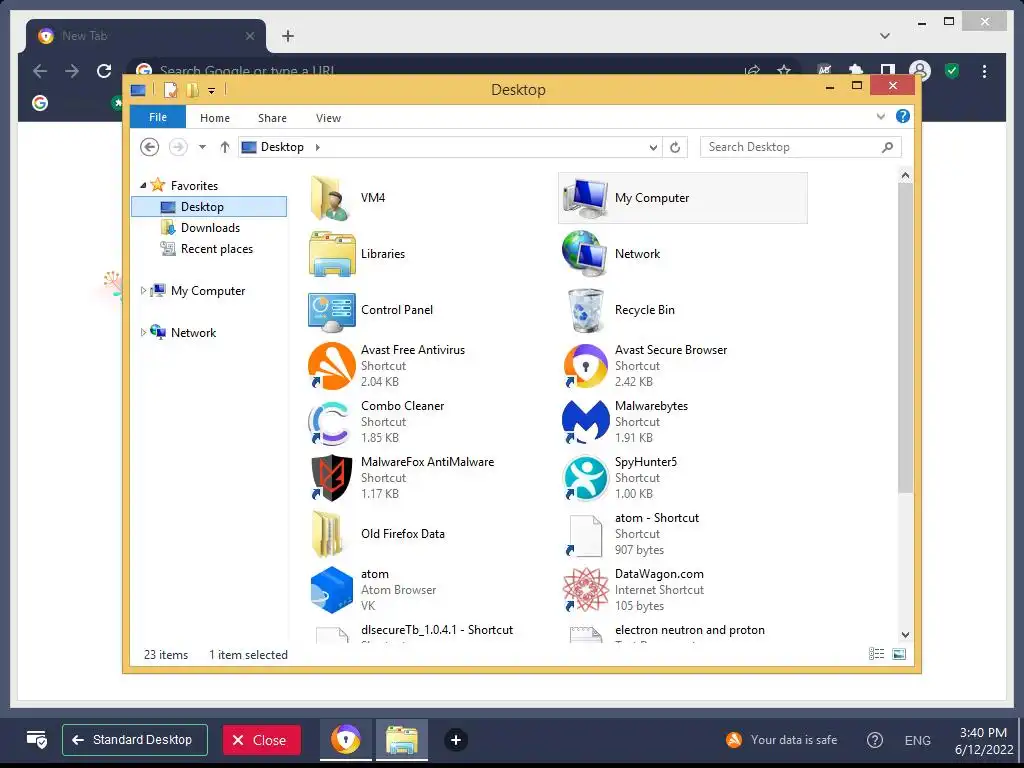This screenshot has height=768, width=1024.
Task: Open the Customize Quick Access Toolbar dropdown
Action: point(212,91)
